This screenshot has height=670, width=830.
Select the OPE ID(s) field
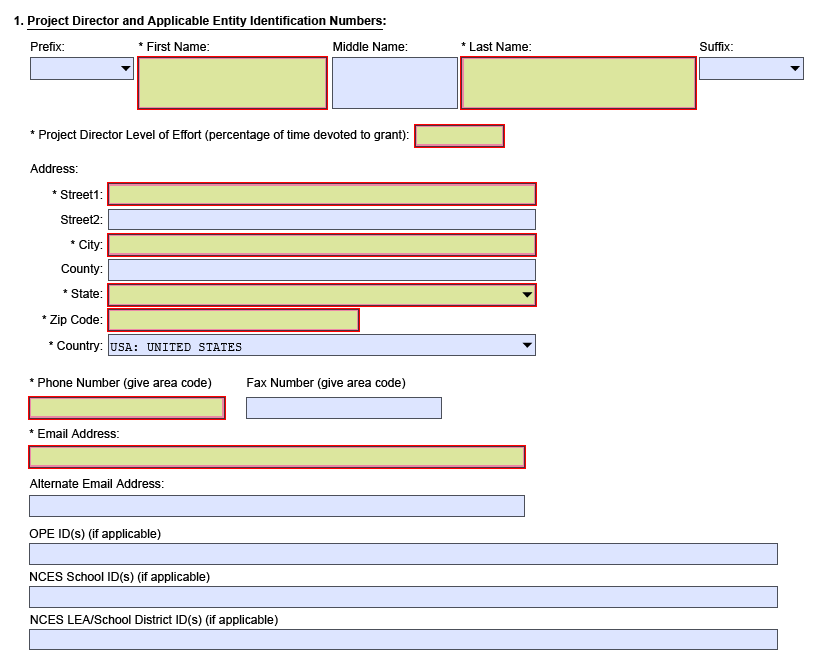click(401, 553)
